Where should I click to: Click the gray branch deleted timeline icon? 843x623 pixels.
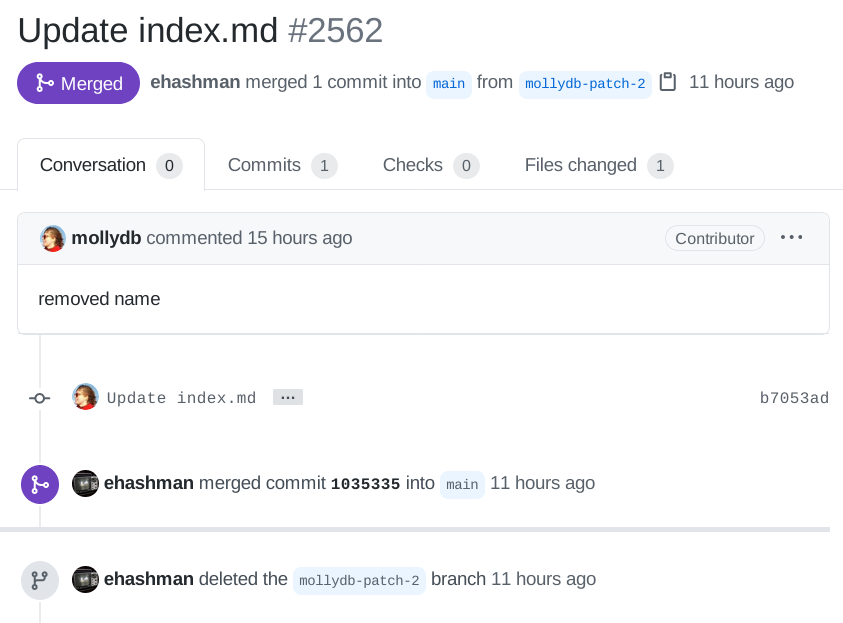[40, 580]
